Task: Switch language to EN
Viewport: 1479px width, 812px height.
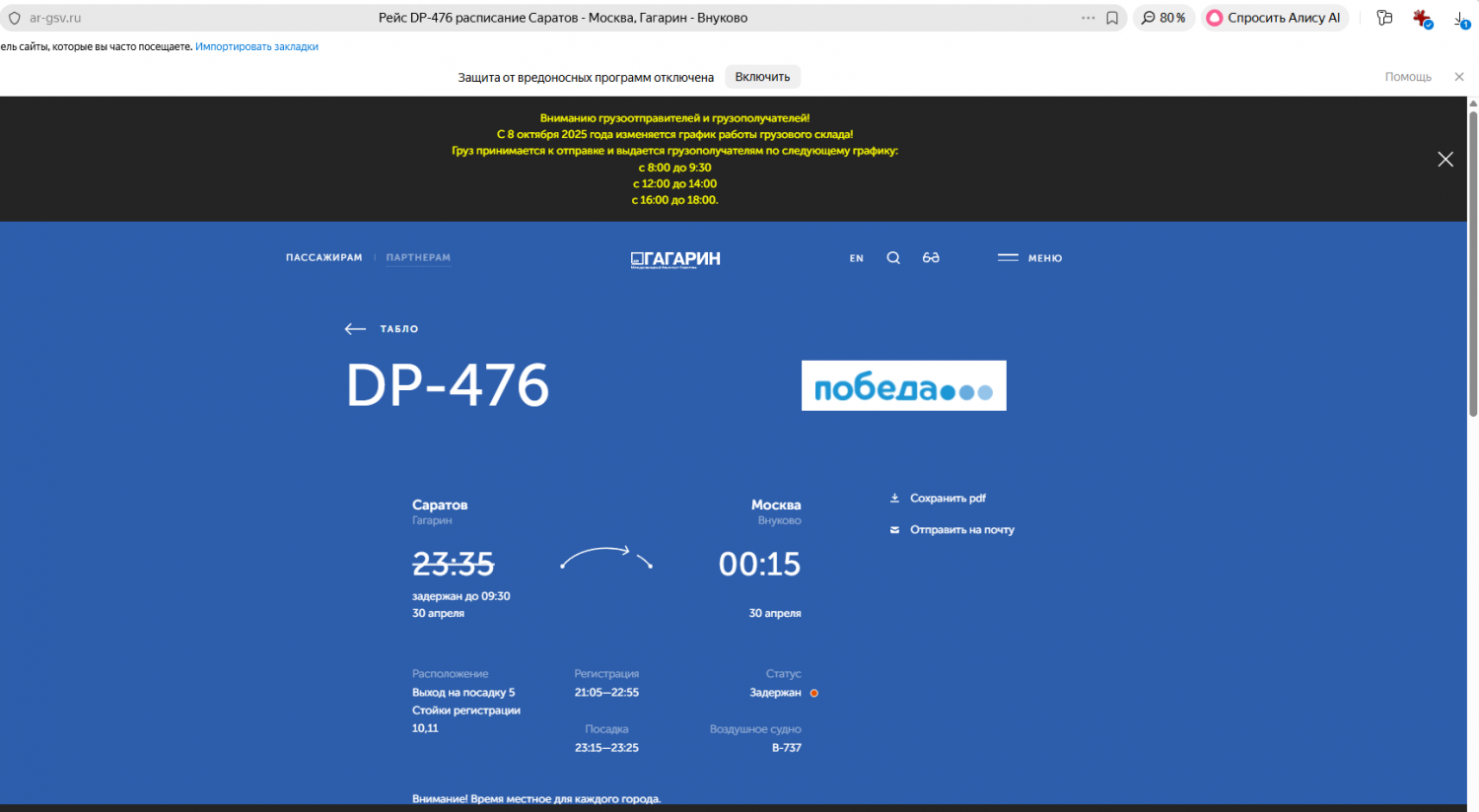Action: tap(856, 258)
